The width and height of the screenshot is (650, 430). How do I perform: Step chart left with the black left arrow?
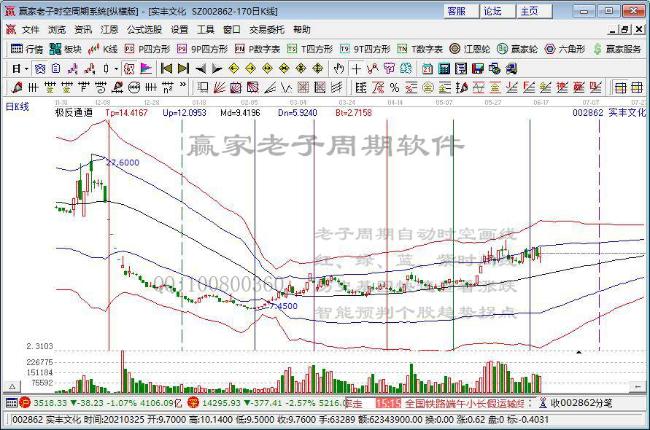(x=200, y=68)
